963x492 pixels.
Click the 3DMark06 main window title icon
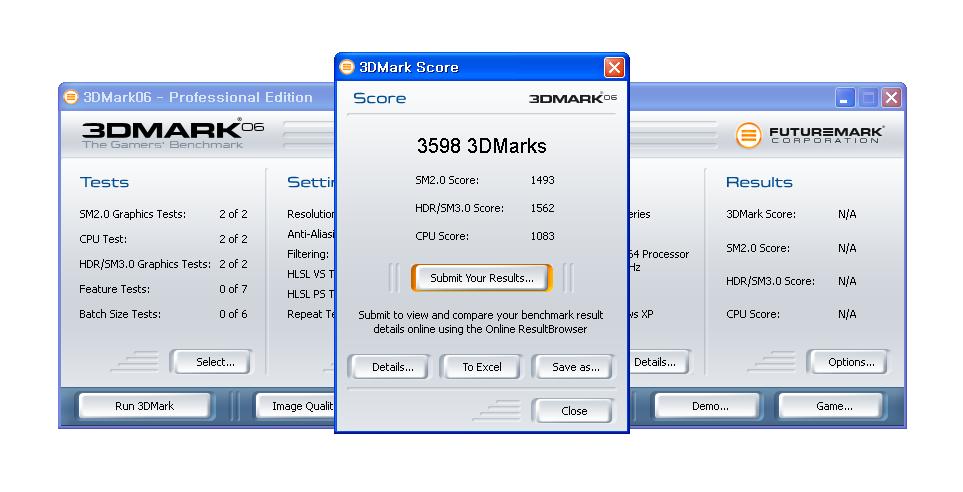[x=71, y=97]
